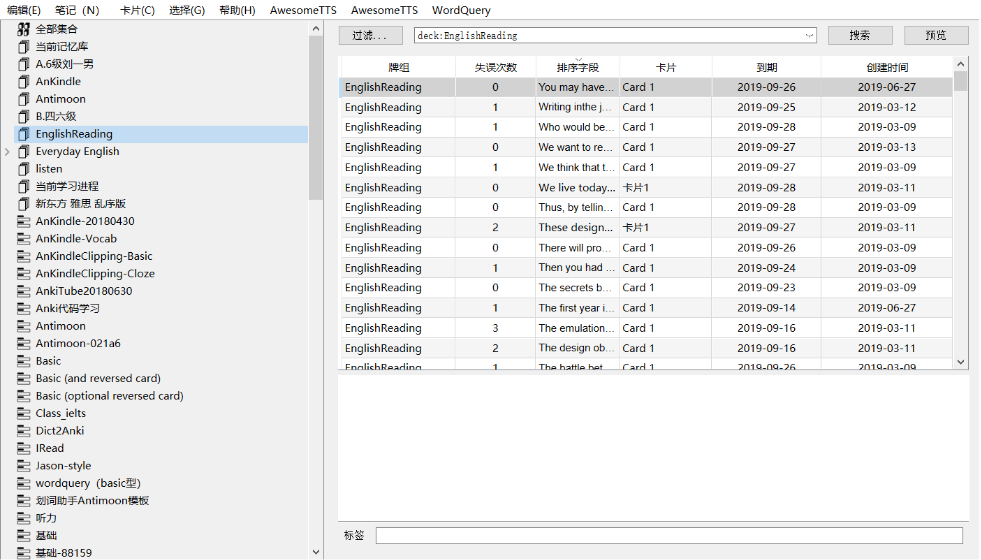
Task: Click note type icon beside 听力
Action: [24, 518]
